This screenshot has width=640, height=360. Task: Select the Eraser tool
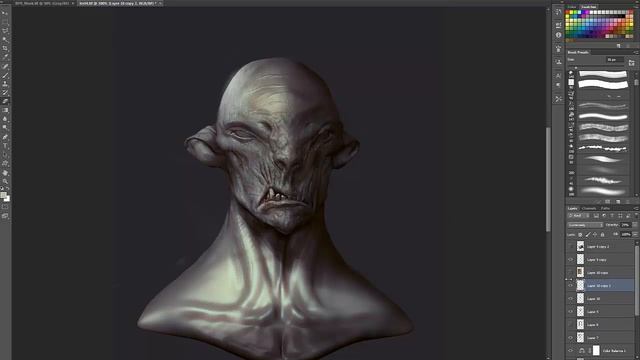pos(5,101)
